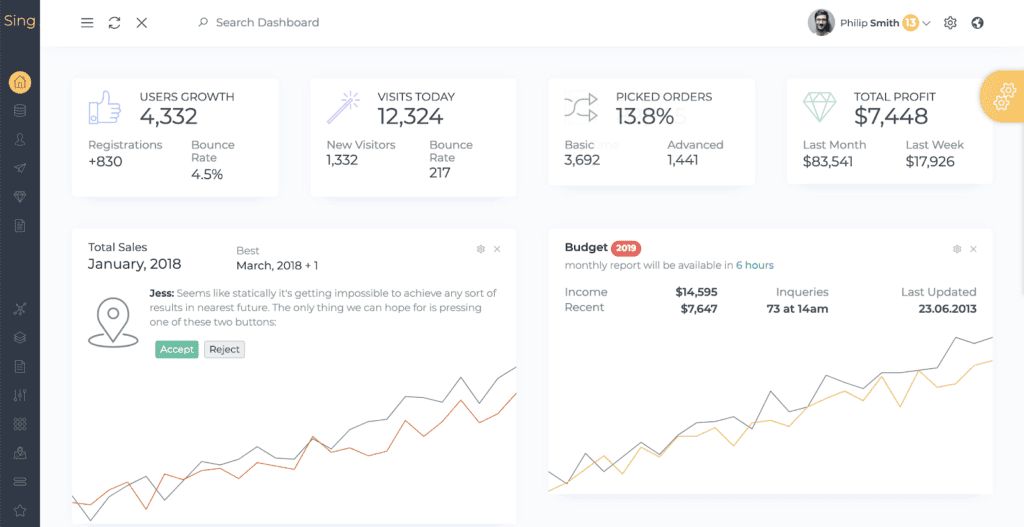Close the Budget widget
The height and width of the screenshot is (527, 1024).
pyautogui.click(x=974, y=249)
